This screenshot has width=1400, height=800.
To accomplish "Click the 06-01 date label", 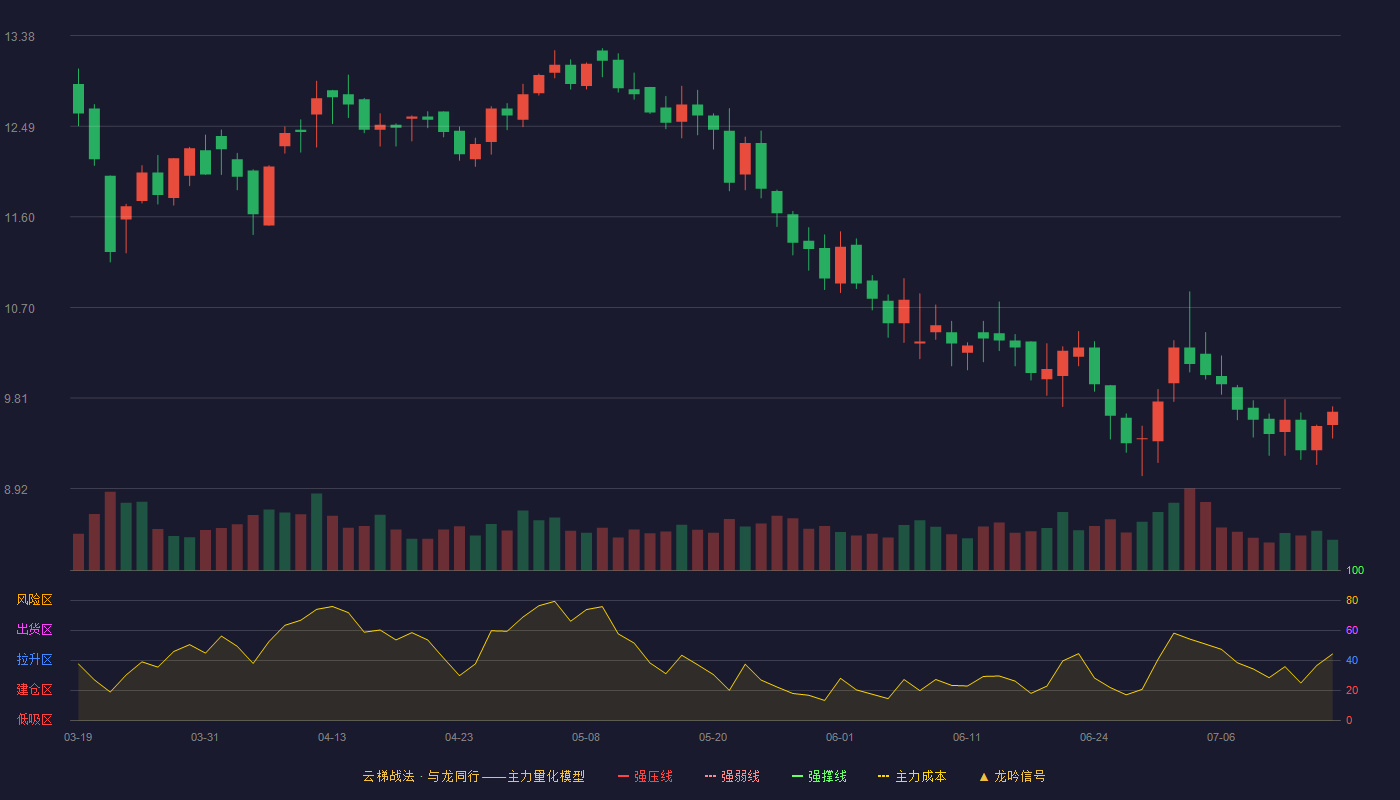I will [x=840, y=737].
